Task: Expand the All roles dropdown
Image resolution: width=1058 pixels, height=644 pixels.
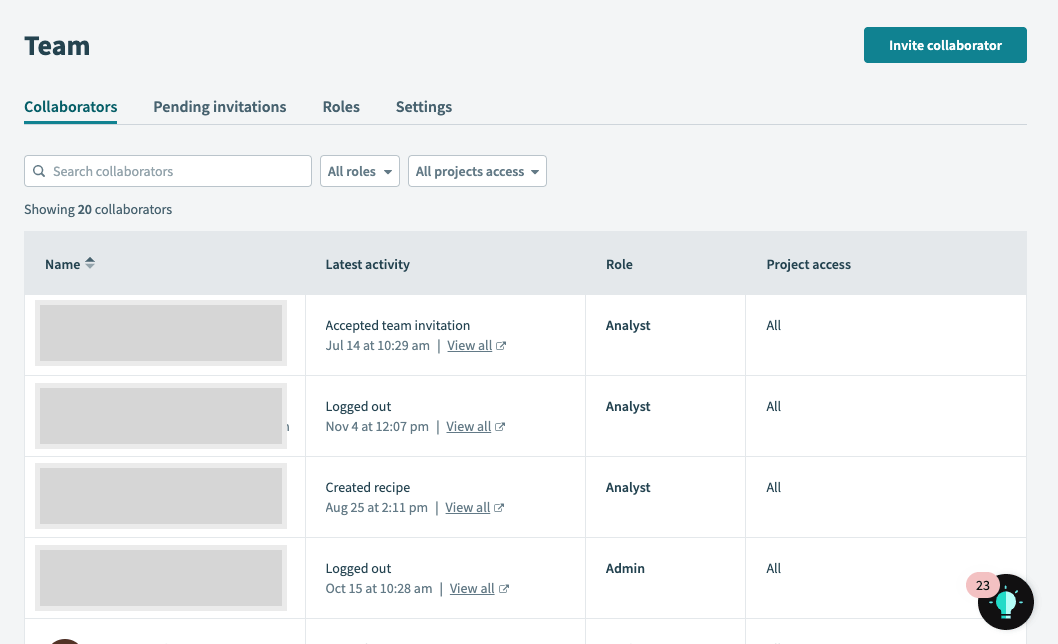Action: 360,171
